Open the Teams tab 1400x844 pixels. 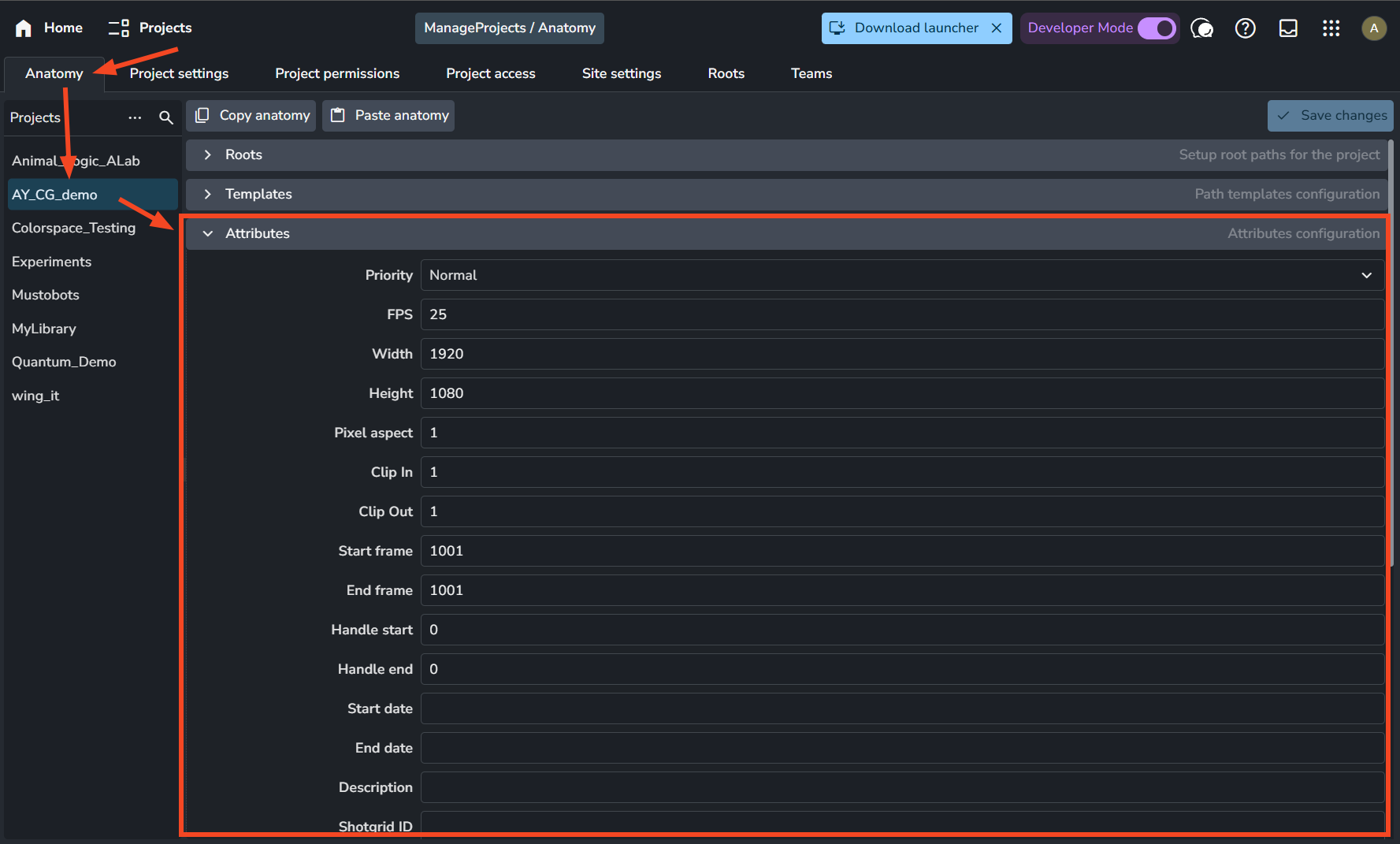click(811, 73)
